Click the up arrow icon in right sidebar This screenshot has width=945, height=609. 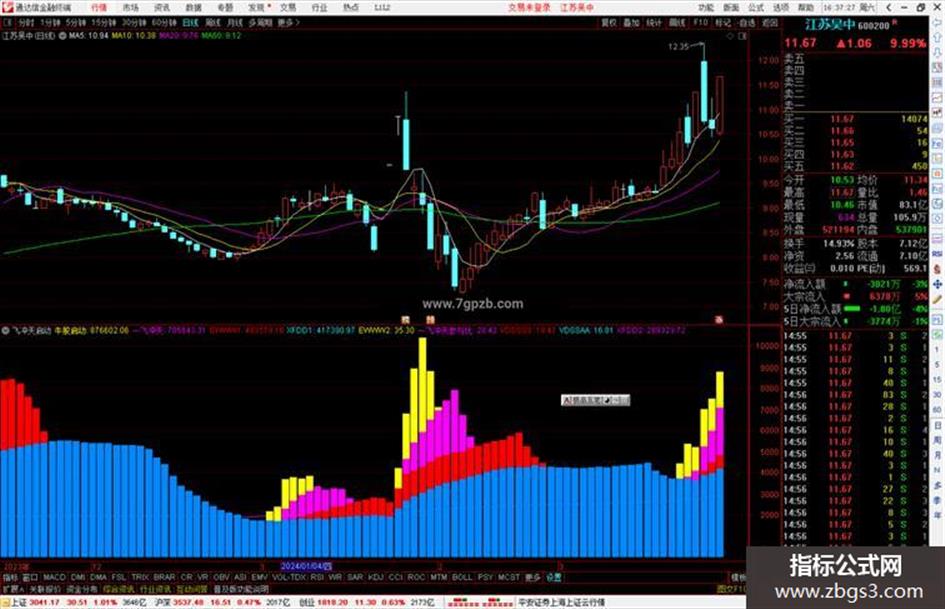coord(937,38)
